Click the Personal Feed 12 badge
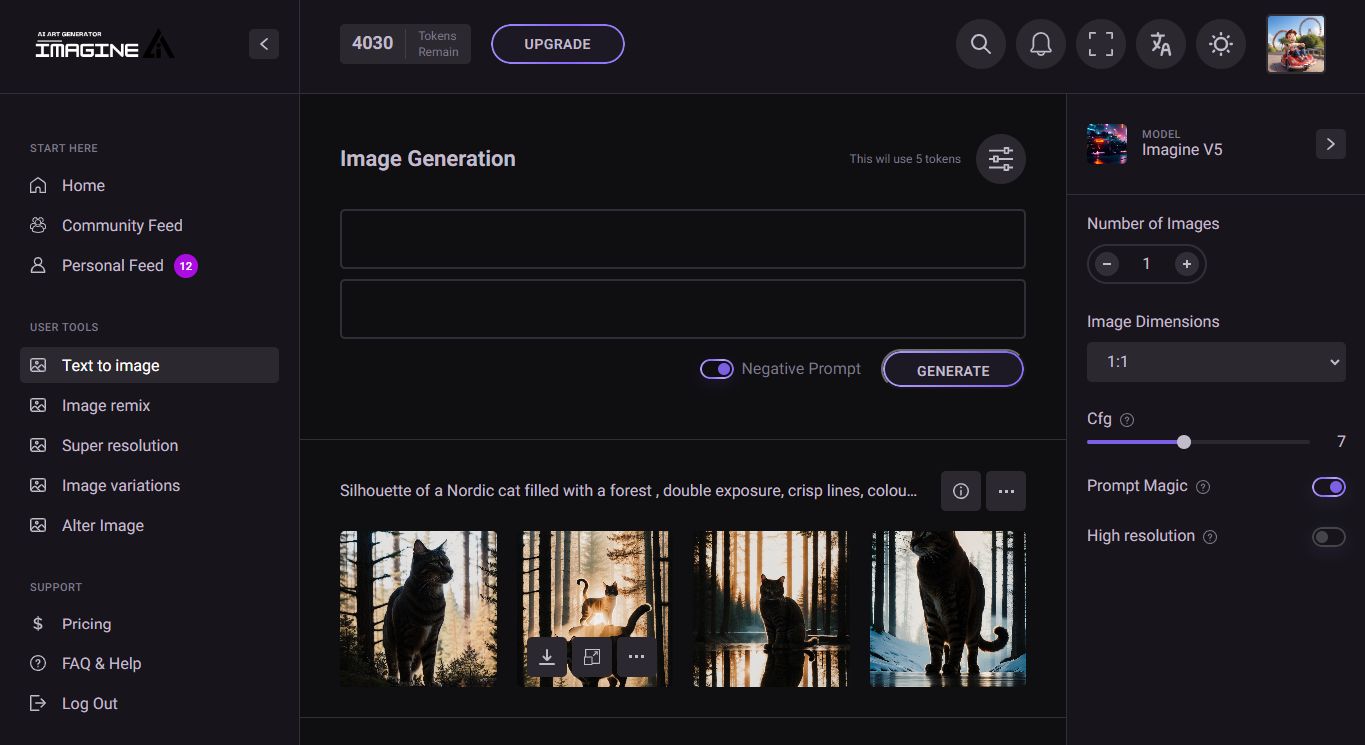The height and width of the screenshot is (745, 1365). coord(186,265)
